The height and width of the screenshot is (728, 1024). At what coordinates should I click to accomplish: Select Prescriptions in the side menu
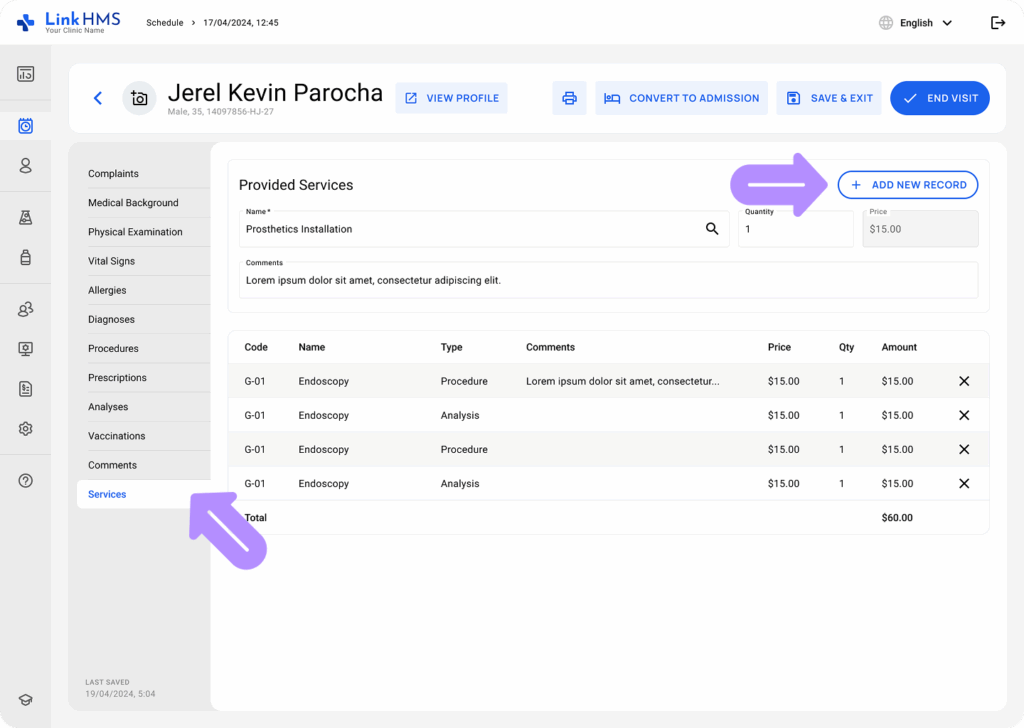(x=117, y=378)
